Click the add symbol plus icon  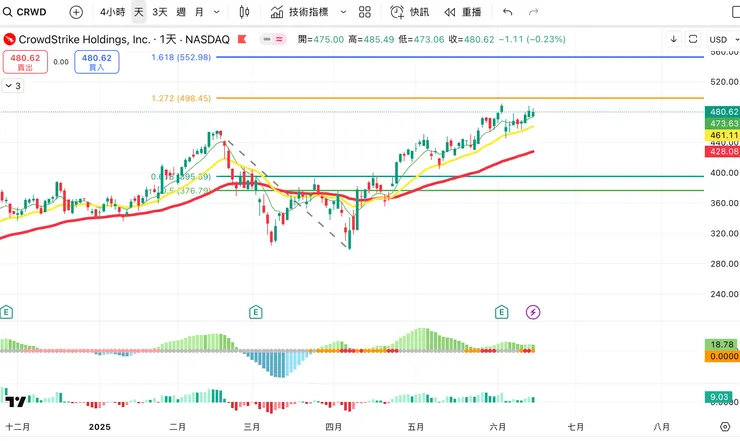77,12
